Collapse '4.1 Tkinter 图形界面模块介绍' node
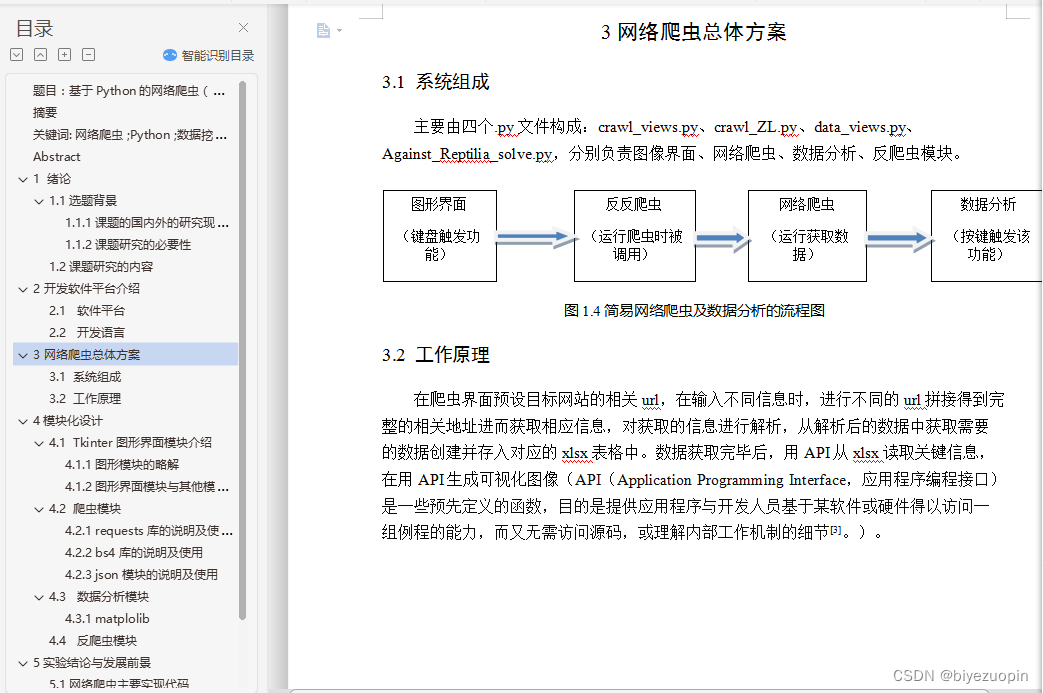This screenshot has height=693, width=1043. 39,442
